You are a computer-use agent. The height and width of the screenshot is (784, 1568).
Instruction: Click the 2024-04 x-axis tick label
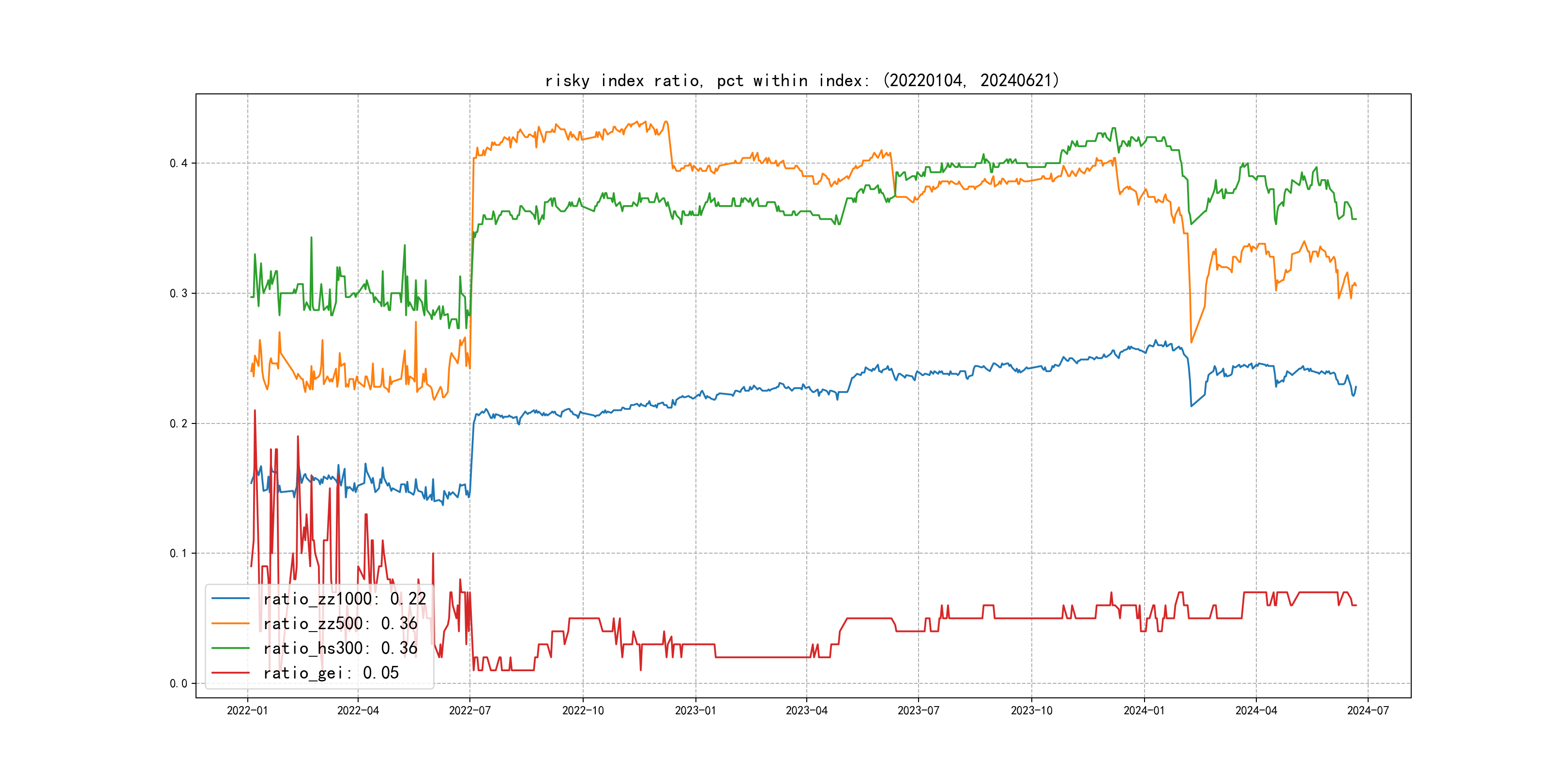(x=1256, y=710)
